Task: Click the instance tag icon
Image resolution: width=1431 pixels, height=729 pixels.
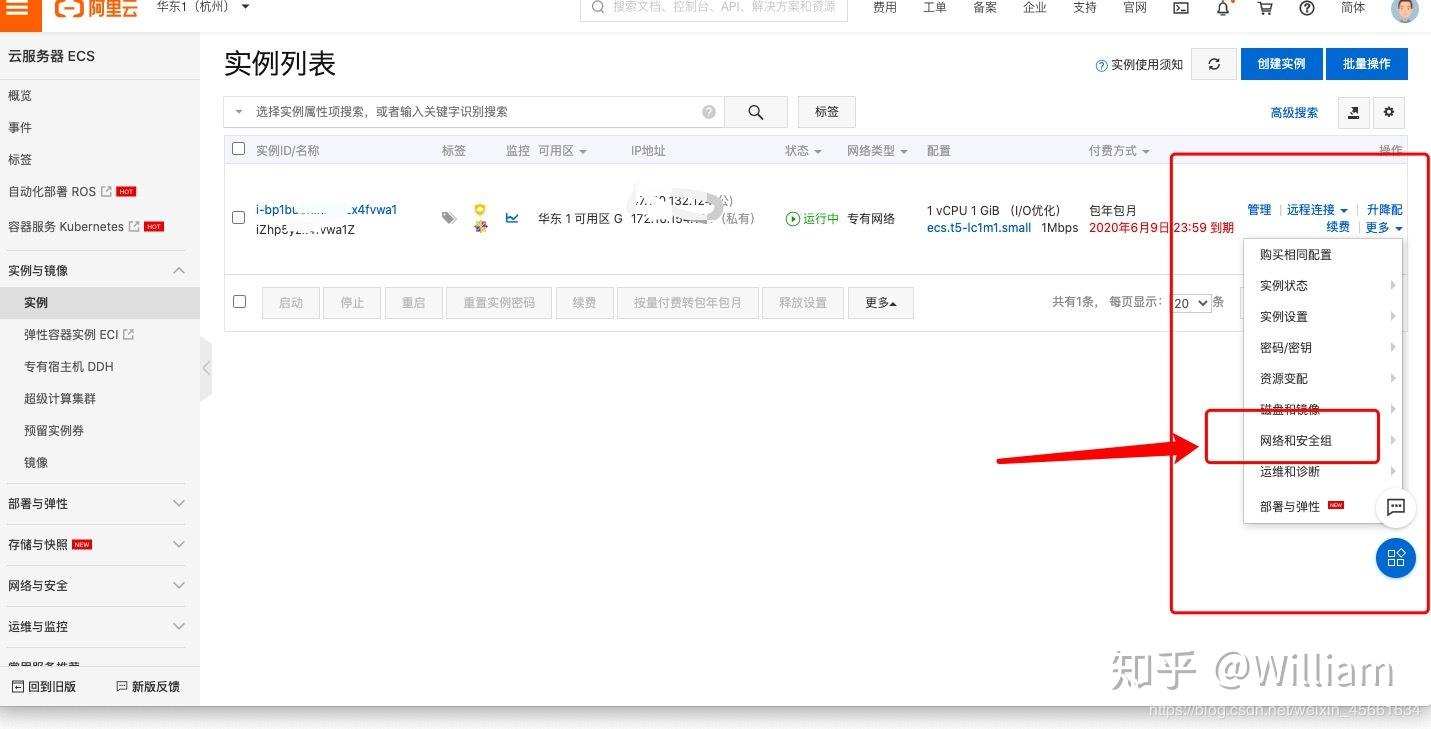Action: [x=449, y=217]
